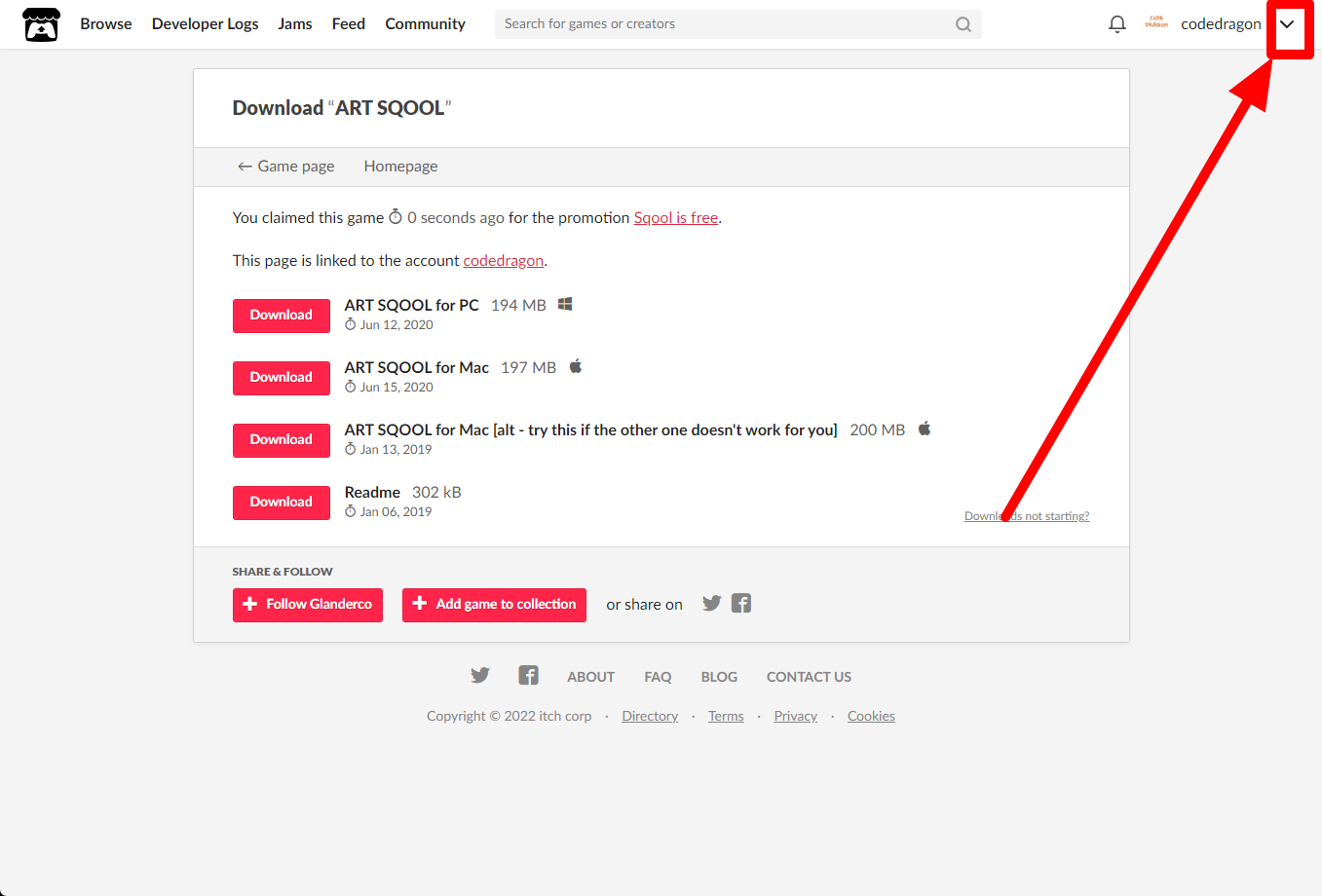Viewport: 1322px width, 896px height.
Task: Click the 'ART SQOOL for PC' file name
Action: (412, 305)
